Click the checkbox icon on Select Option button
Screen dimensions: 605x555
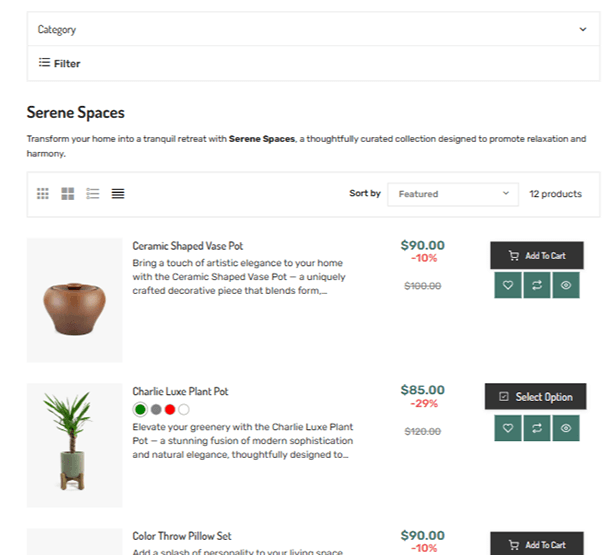tap(504, 396)
